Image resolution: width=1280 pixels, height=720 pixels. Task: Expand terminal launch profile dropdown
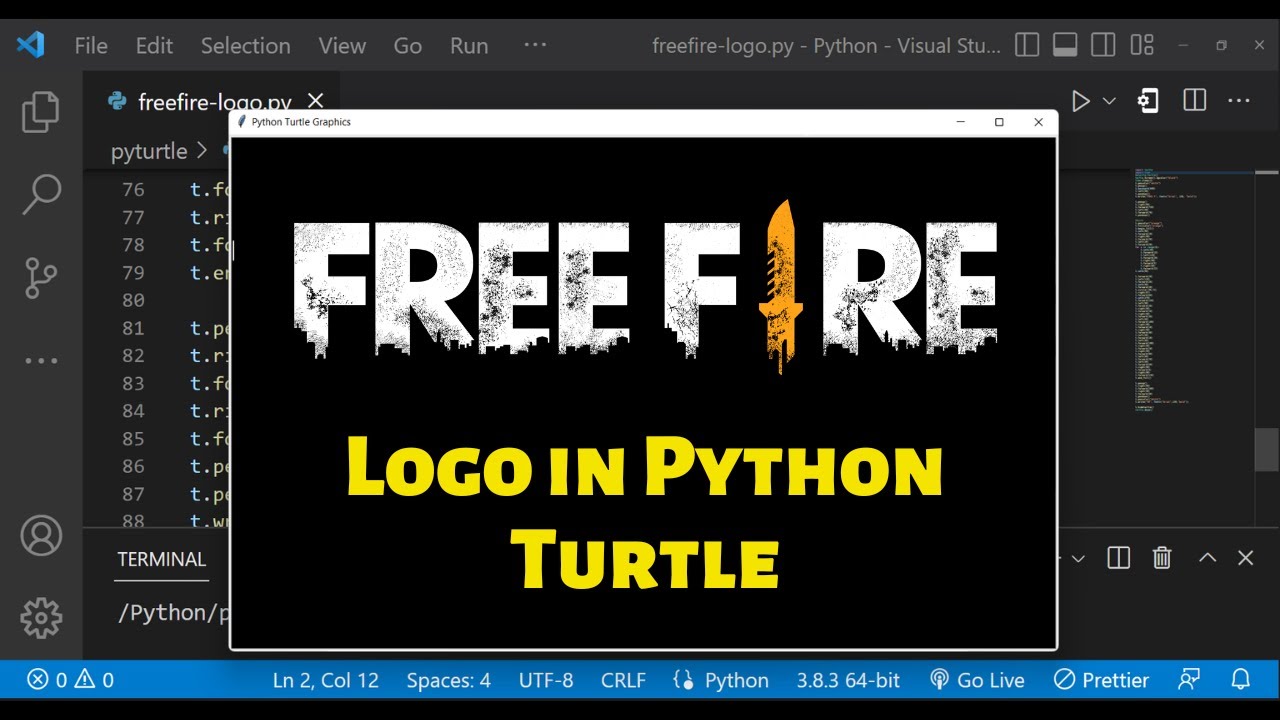[1077, 558]
